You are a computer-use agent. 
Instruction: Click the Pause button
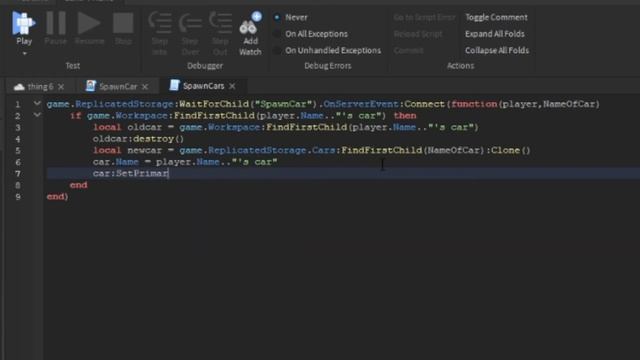coord(56,28)
